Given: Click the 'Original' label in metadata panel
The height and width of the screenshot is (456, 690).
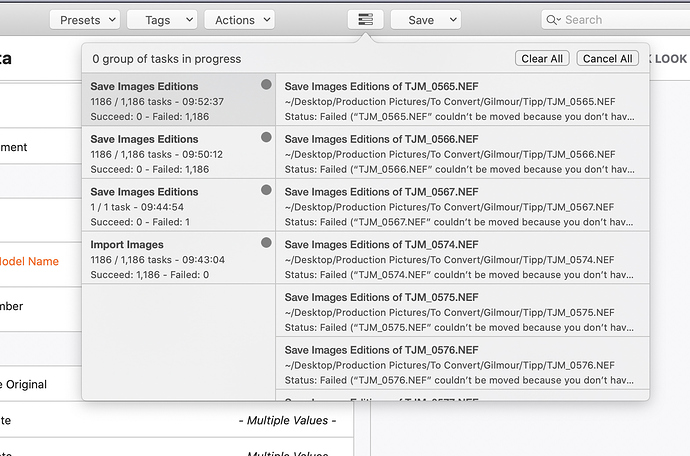Looking at the screenshot, I should click(23, 385).
